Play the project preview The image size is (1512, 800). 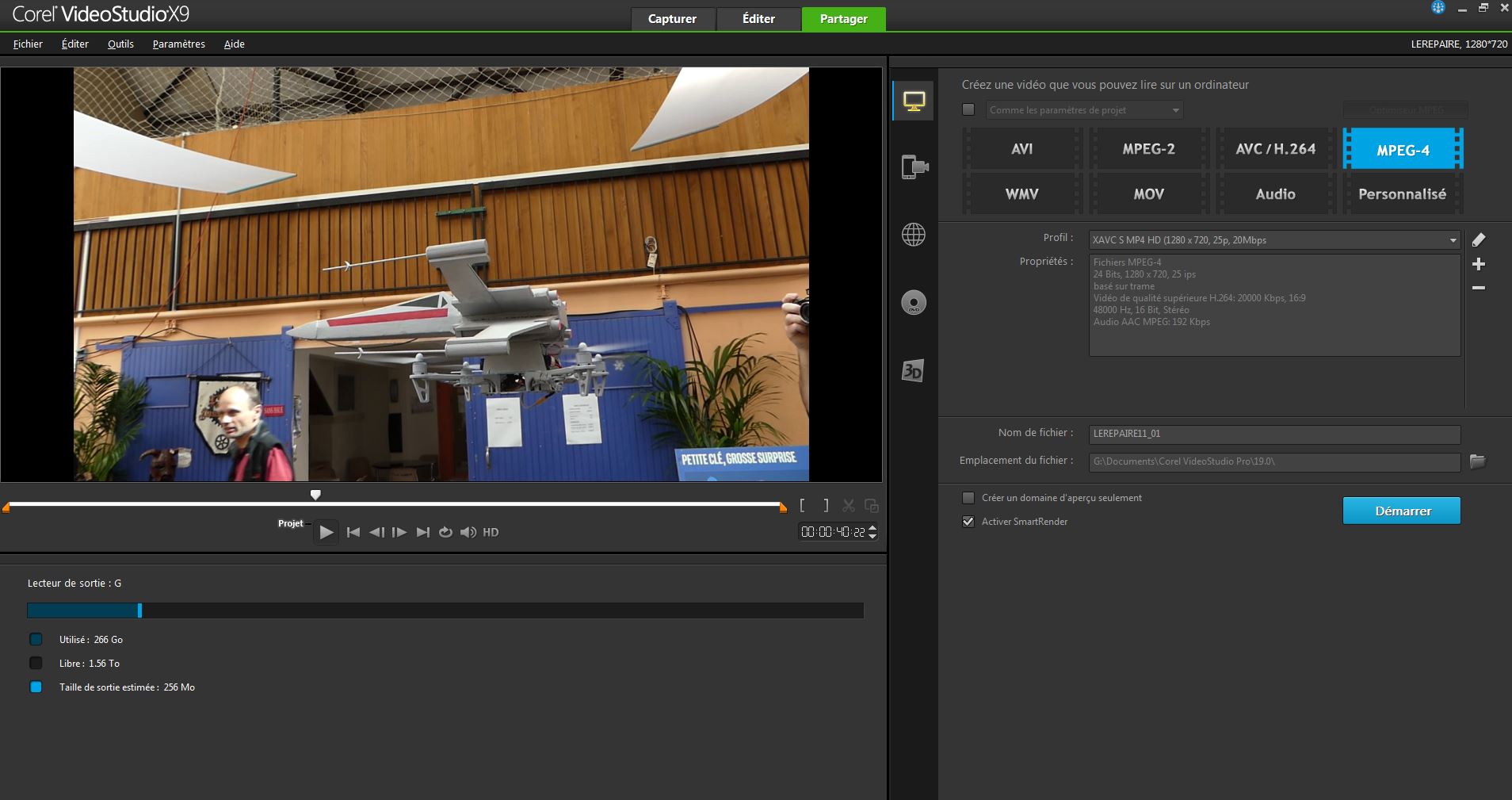point(326,532)
